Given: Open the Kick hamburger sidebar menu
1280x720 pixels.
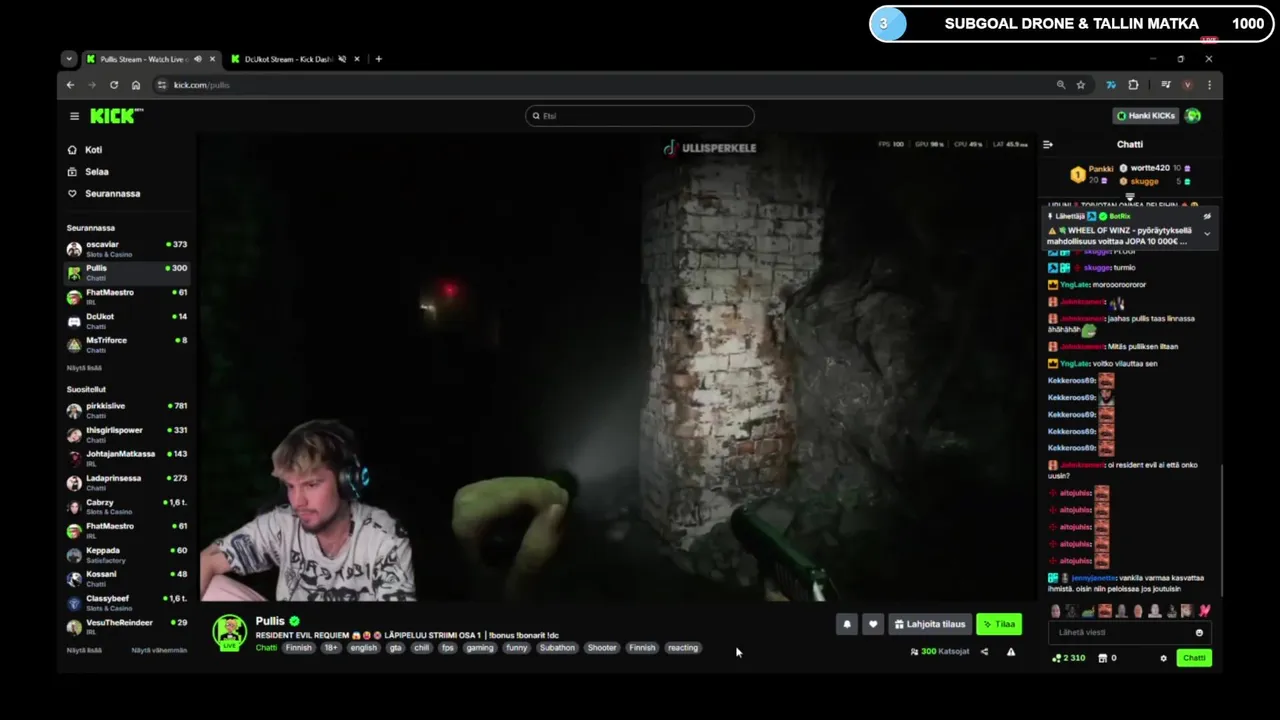Looking at the screenshot, I should click(74, 116).
